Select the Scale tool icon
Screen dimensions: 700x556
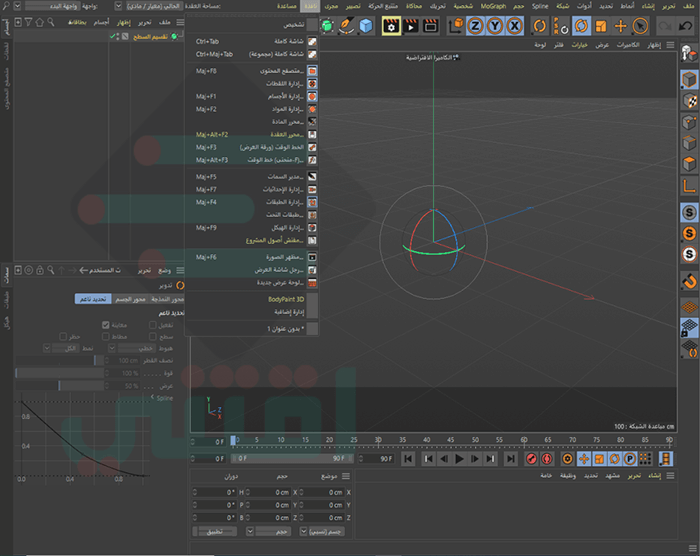pyautogui.click(x=601, y=26)
